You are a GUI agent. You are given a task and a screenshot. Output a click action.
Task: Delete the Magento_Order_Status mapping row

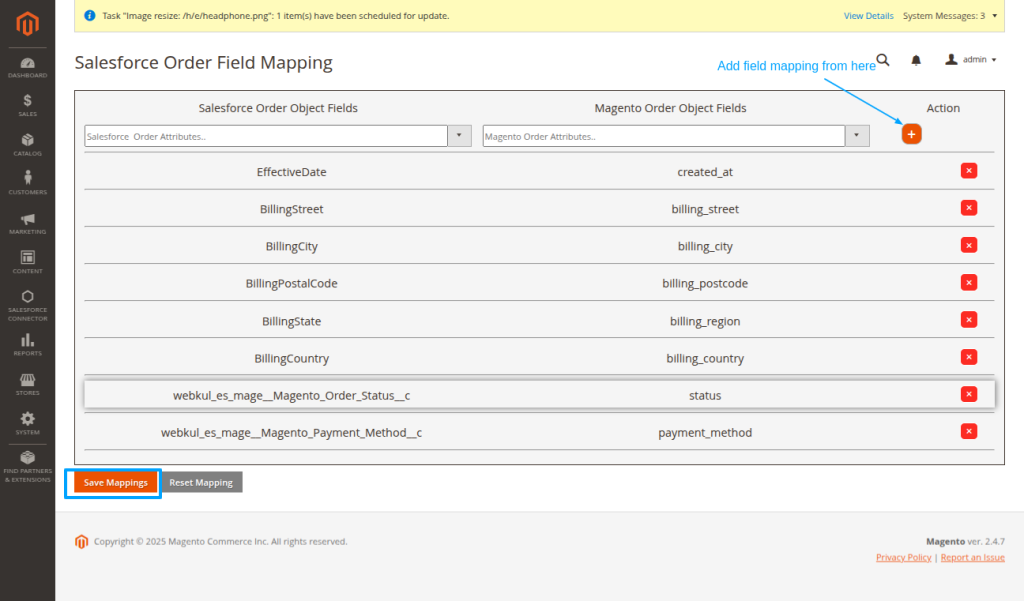pos(969,394)
